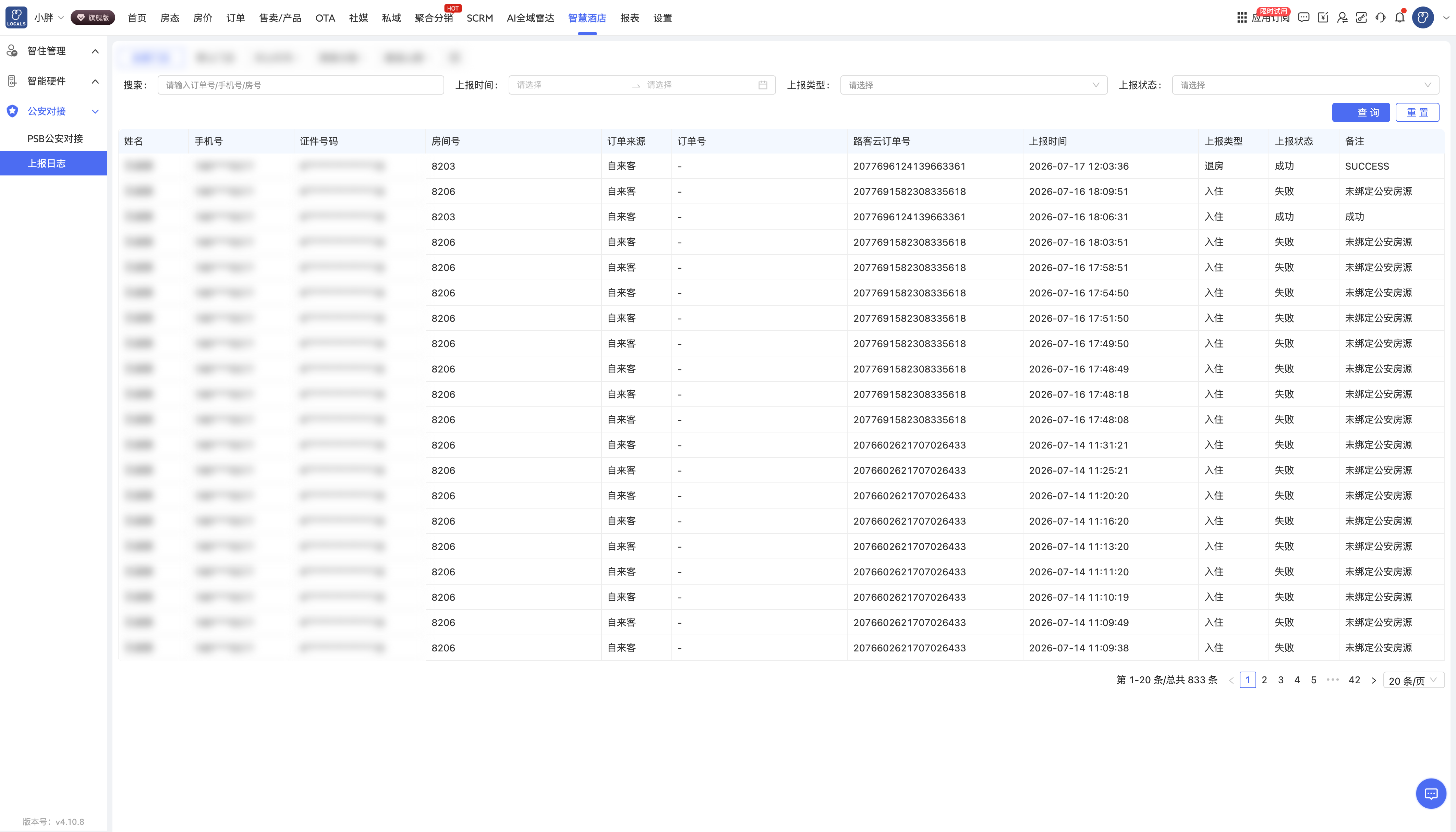Click the 重置 button
The height and width of the screenshot is (832, 1456).
[x=1417, y=113]
